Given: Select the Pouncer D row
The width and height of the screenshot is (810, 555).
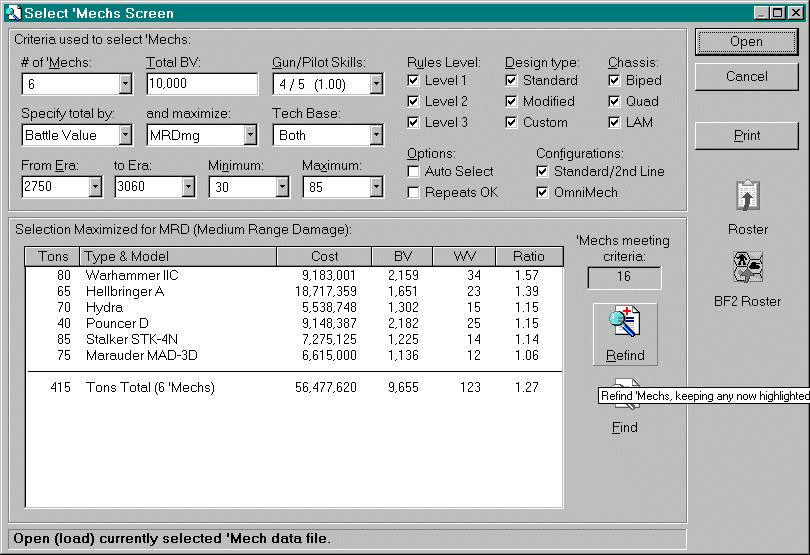Looking at the screenshot, I should point(294,323).
